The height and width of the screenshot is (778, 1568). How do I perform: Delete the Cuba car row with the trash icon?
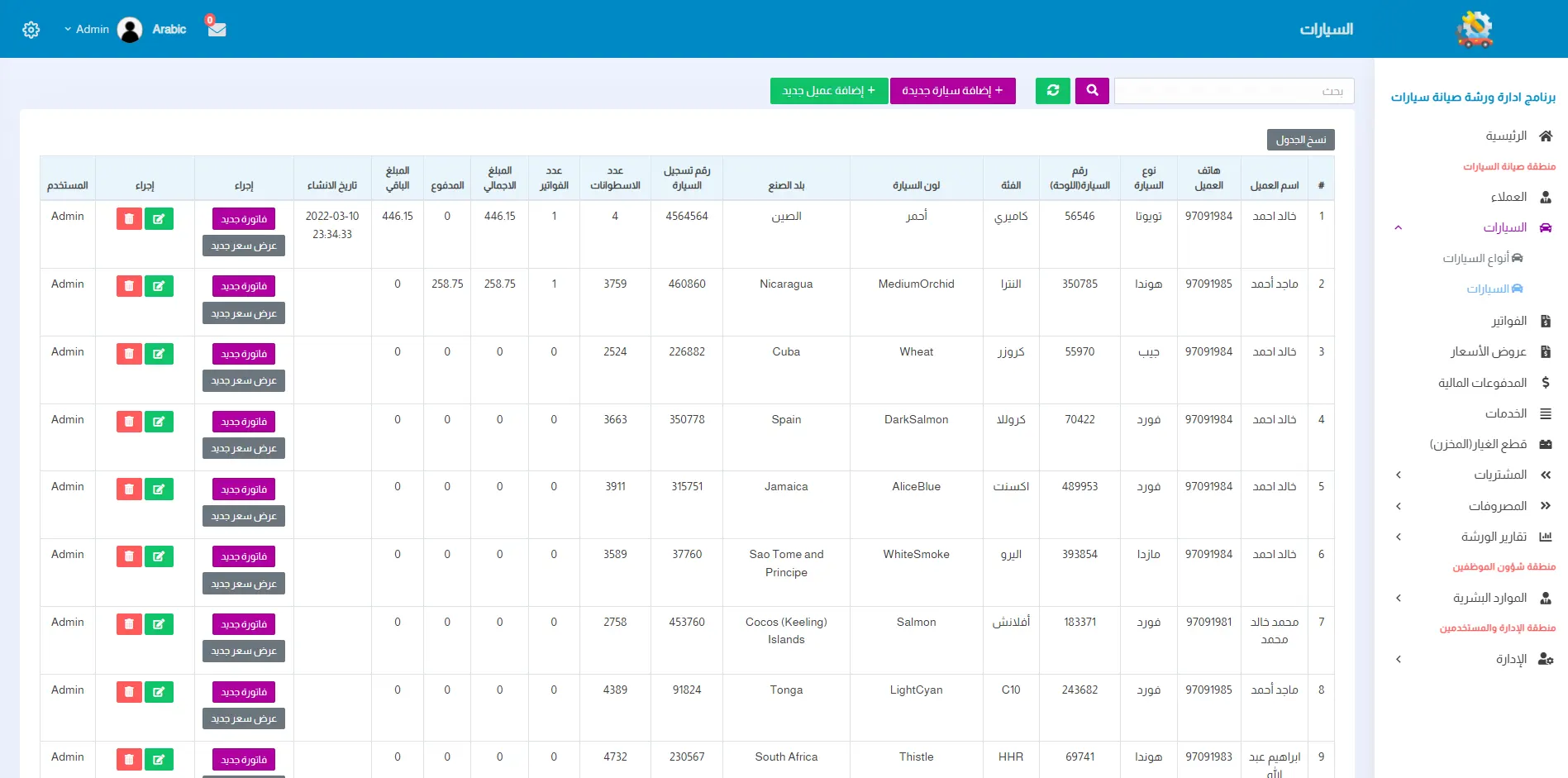[129, 355]
